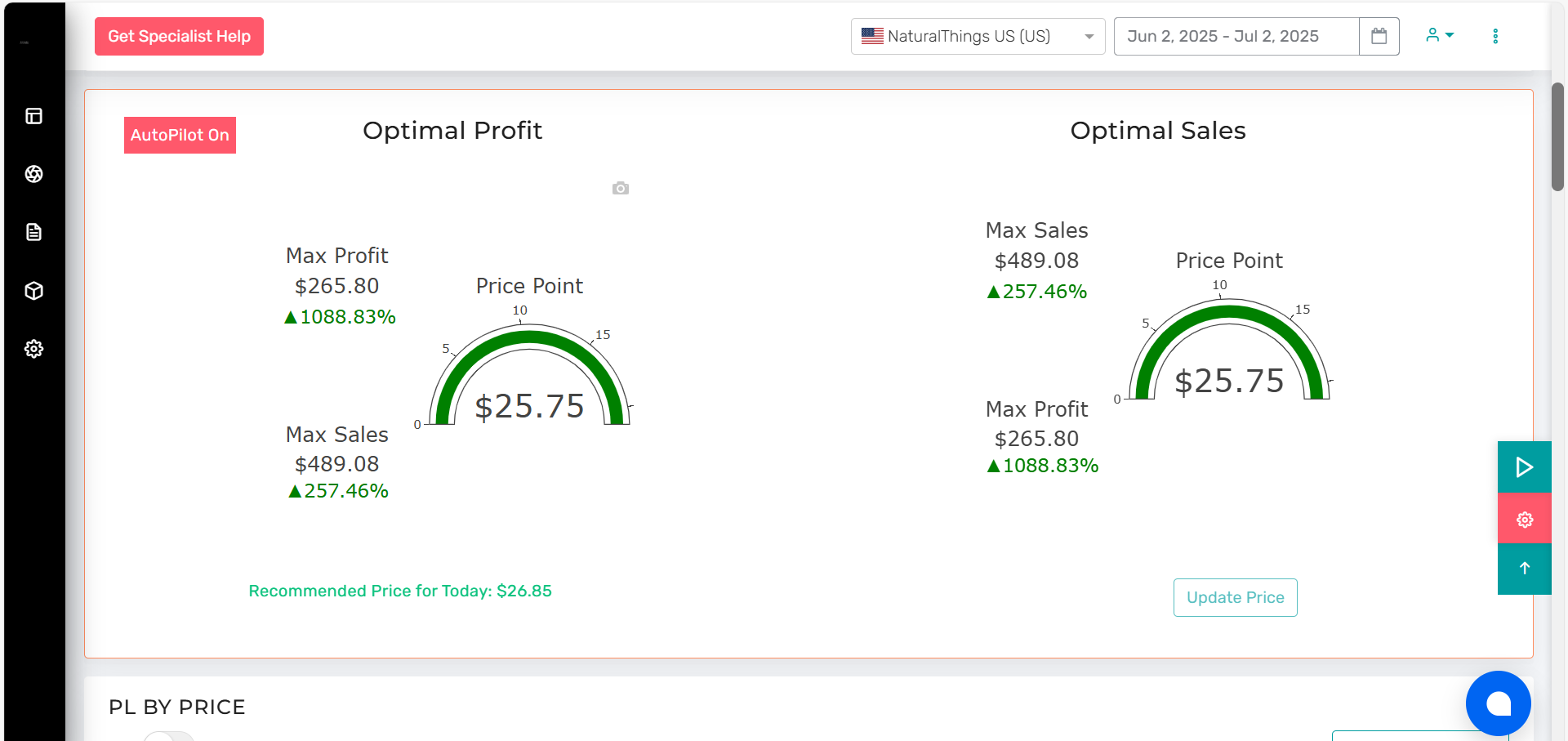This screenshot has height=741, width=1568.
Task: Click the play arrow button on the right edge
Action: pos(1524,467)
